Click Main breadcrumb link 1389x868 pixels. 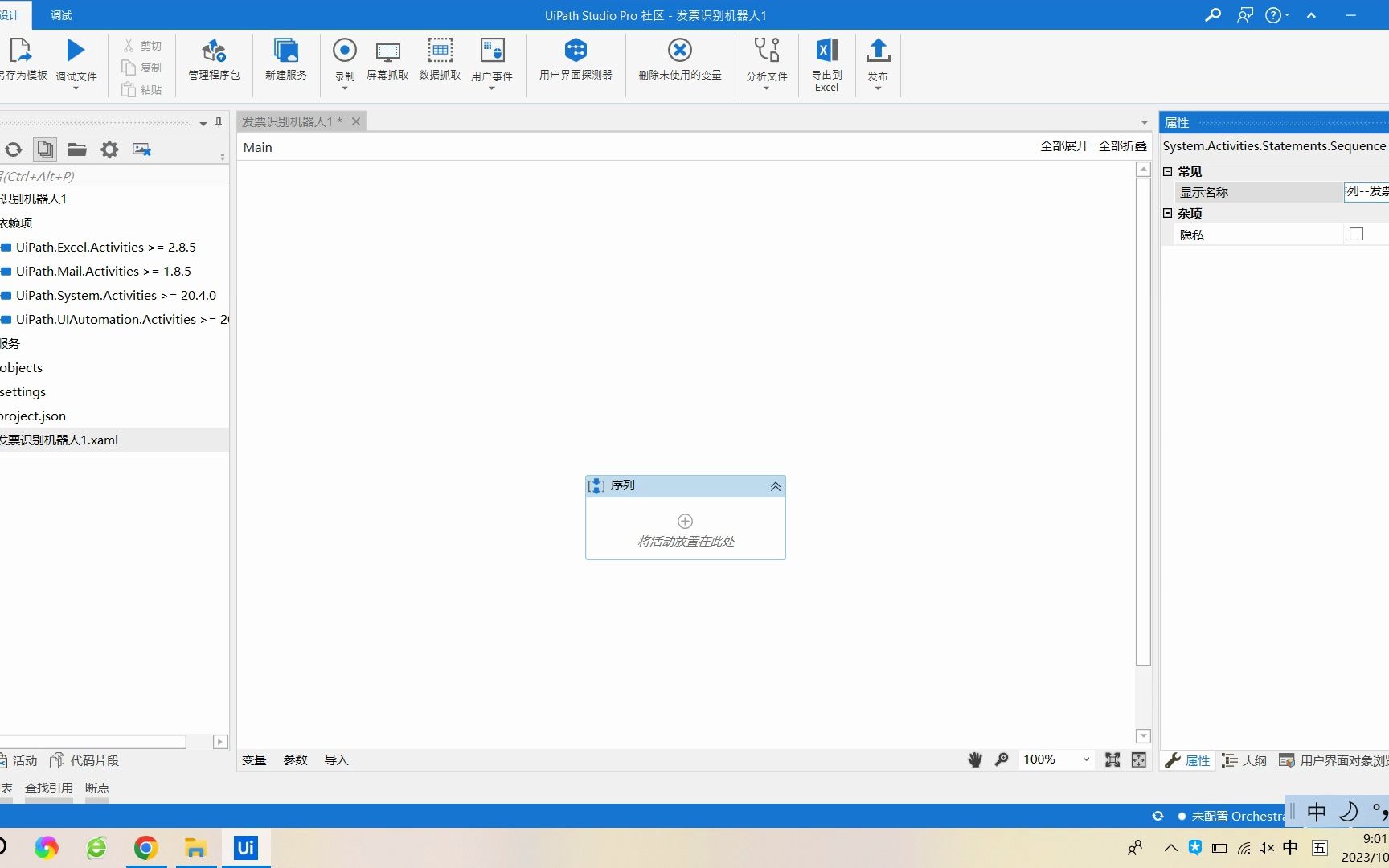point(258,147)
